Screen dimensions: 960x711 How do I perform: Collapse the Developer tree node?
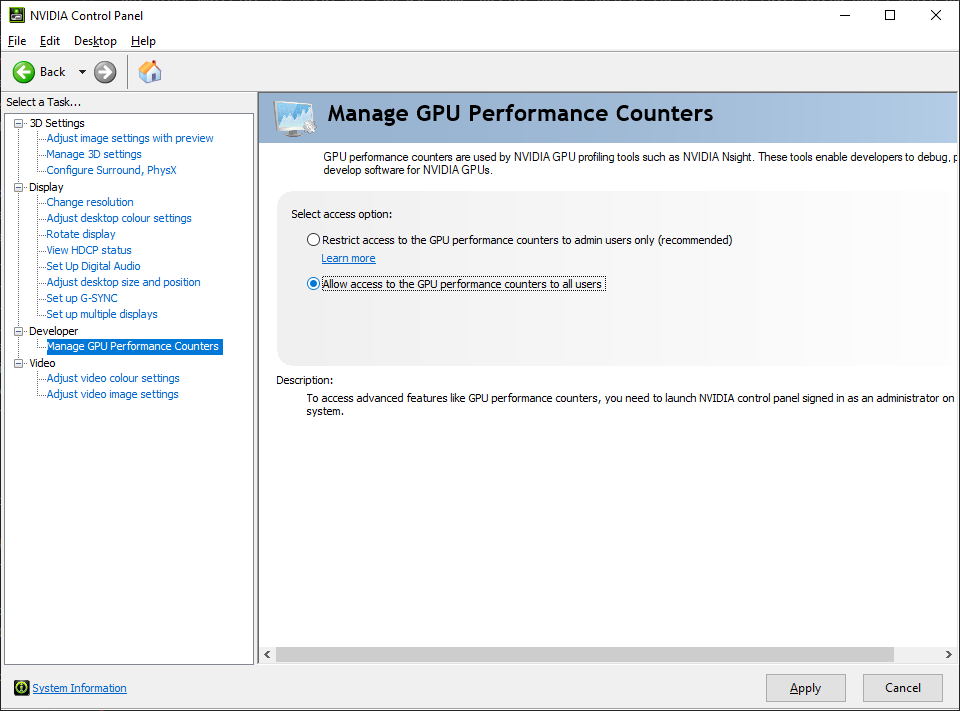(19, 331)
